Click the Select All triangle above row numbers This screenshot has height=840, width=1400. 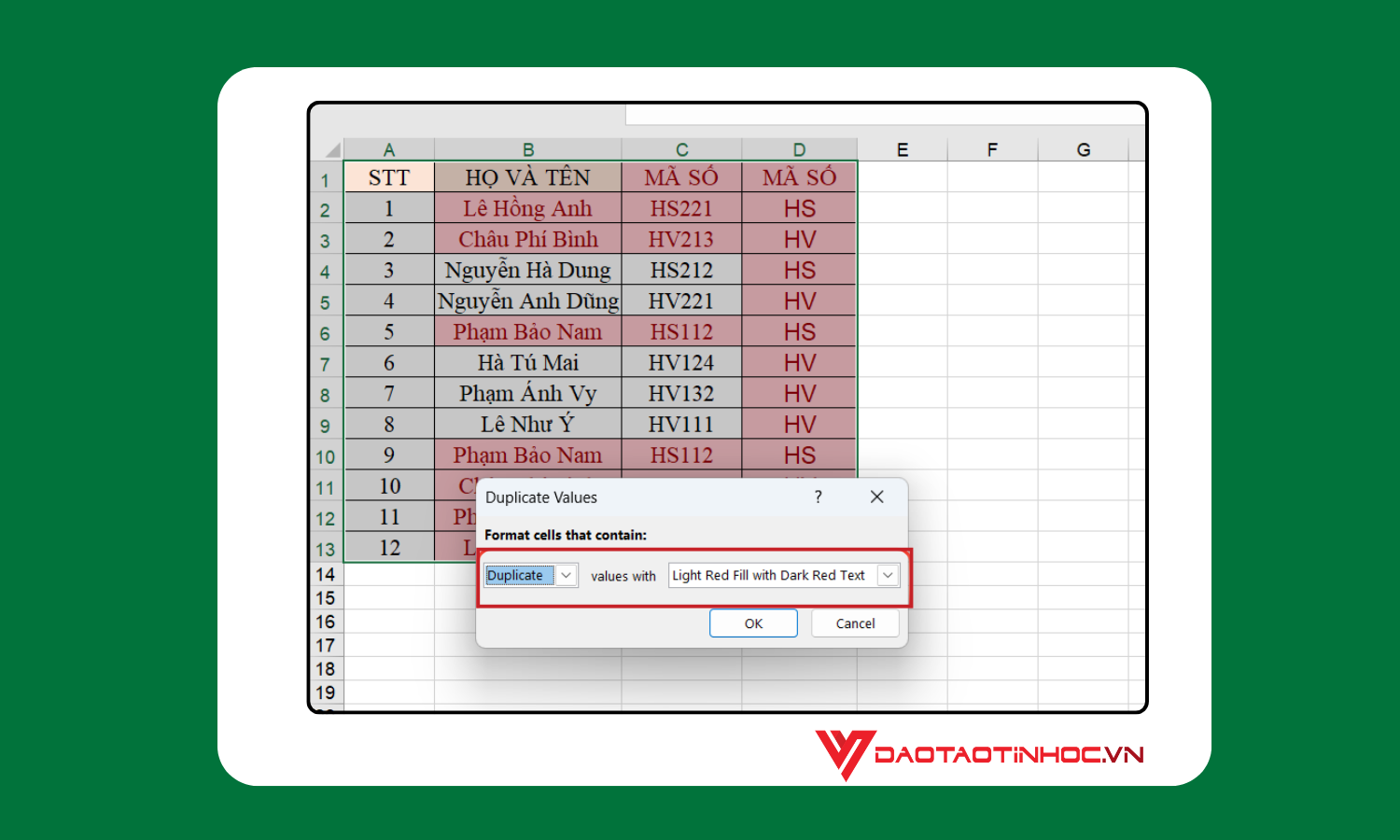pyautogui.click(x=329, y=148)
